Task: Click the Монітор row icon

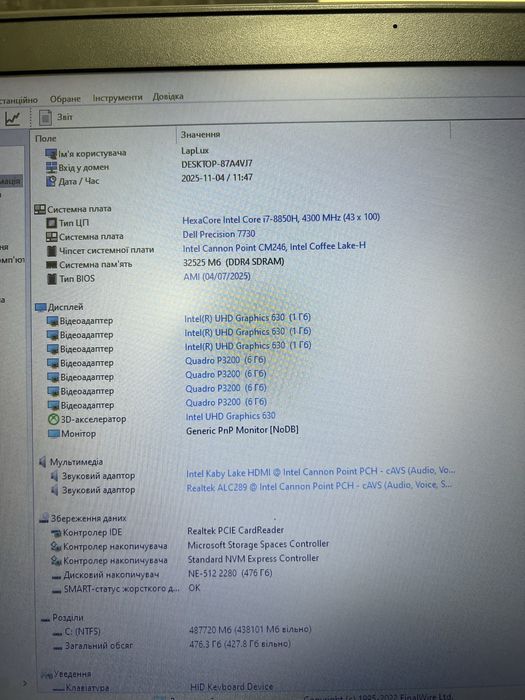Action: click(x=54, y=433)
